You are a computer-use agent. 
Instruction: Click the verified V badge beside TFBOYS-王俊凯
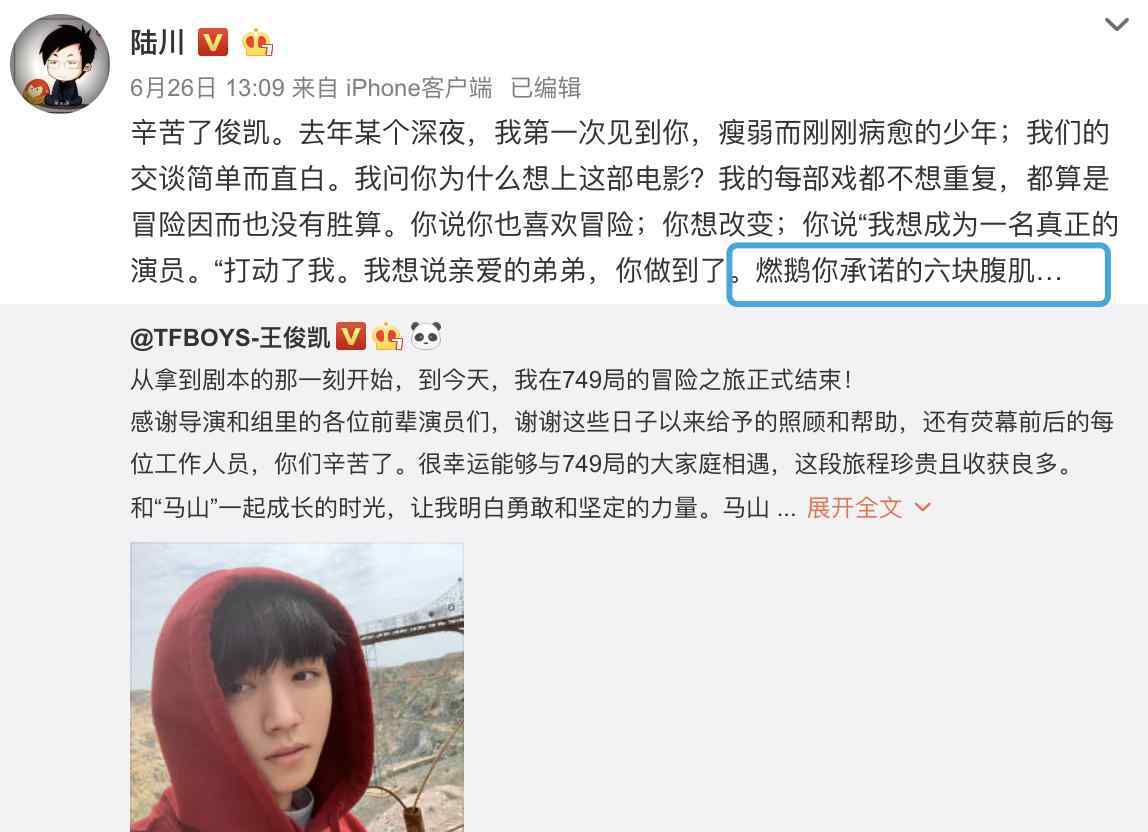pos(351,336)
